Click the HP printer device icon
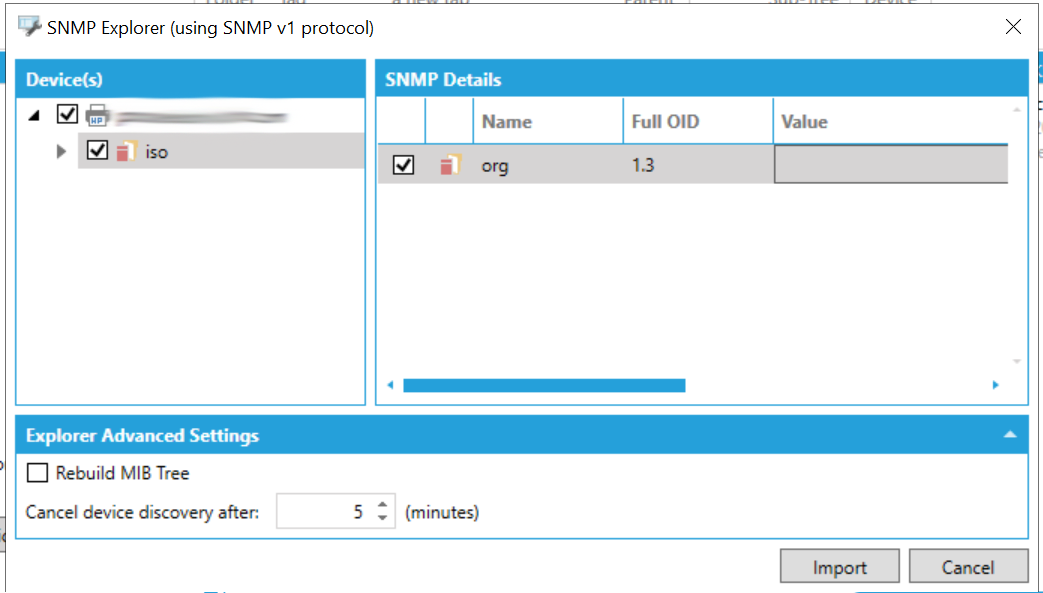This screenshot has height=593, width=1043. (x=97, y=115)
